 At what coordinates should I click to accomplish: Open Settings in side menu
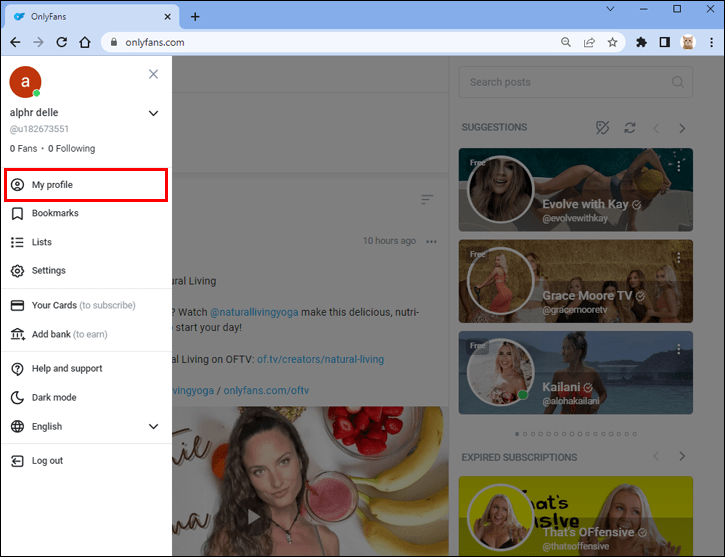click(x=86, y=270)
